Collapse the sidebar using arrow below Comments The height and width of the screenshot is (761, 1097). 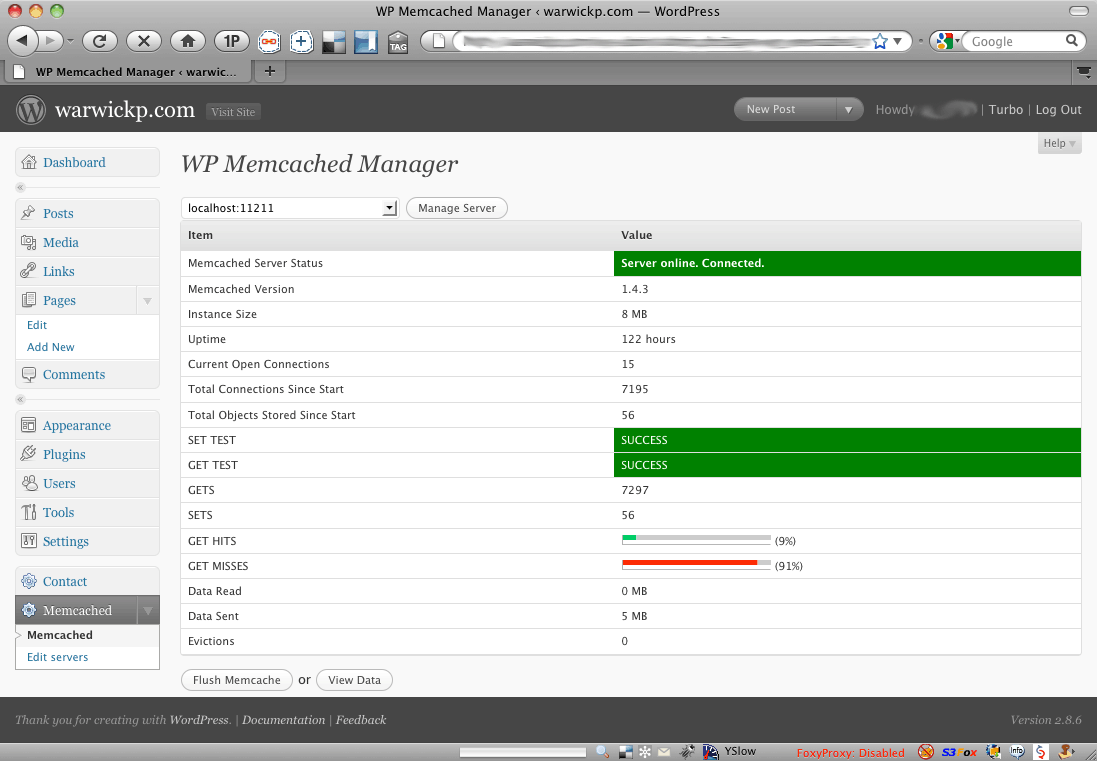[20, 399]
